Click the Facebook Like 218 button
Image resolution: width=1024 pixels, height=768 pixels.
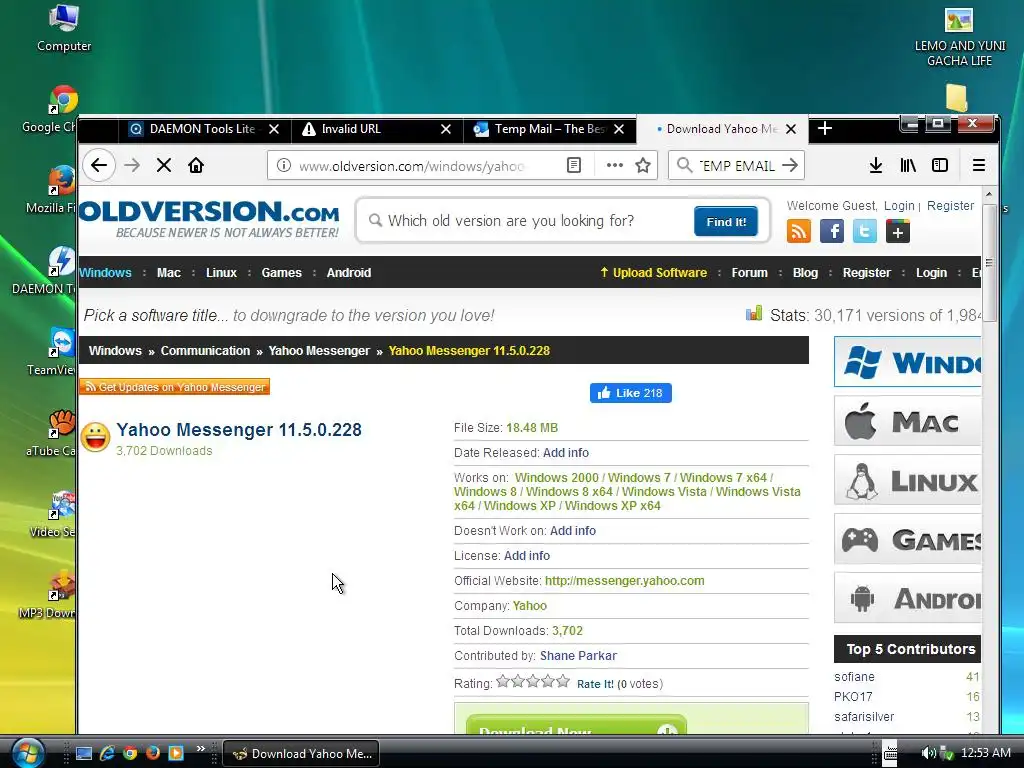630,393
